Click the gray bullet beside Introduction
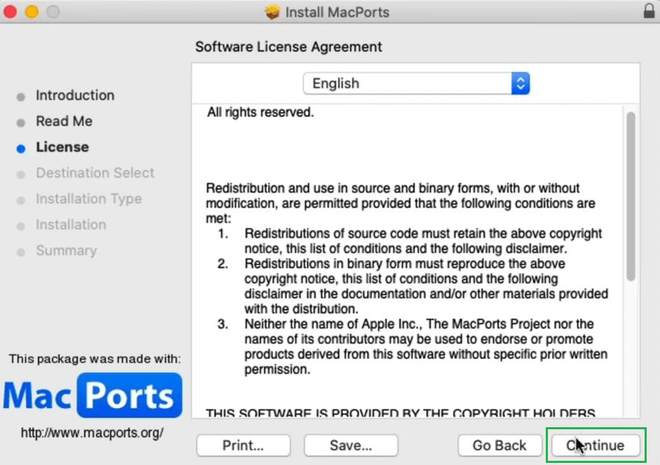Viewport: 660px width, 465px height. (21, 97)
